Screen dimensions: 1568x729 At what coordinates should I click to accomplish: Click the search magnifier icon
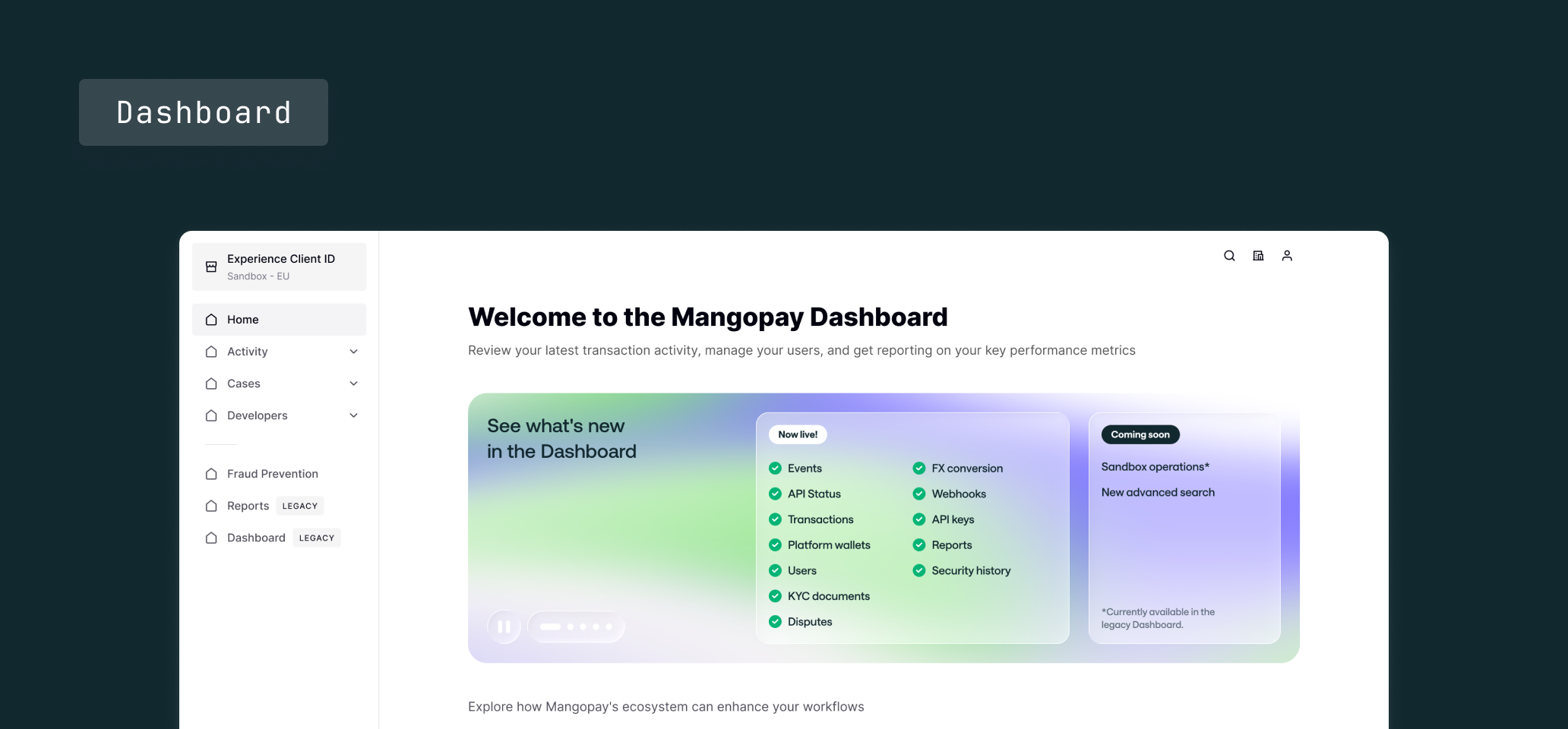pyautogui.click(x=1229, y=256)
